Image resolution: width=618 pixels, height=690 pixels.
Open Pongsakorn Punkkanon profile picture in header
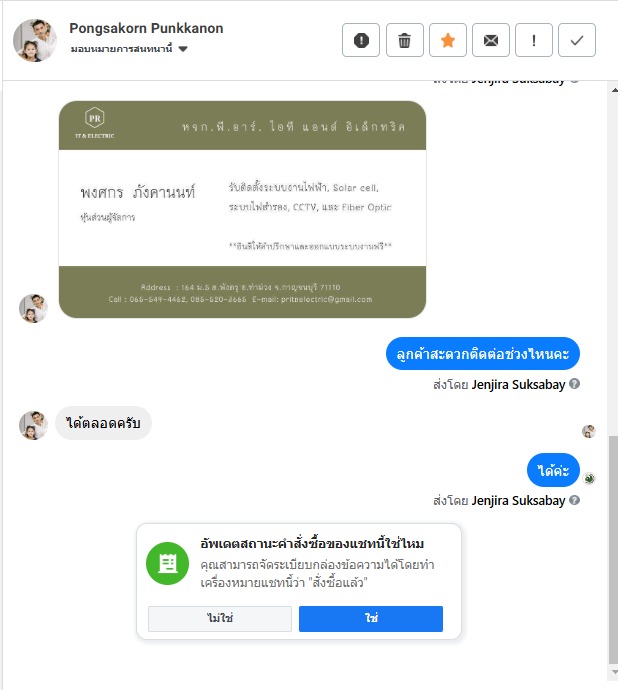[35, 40]
